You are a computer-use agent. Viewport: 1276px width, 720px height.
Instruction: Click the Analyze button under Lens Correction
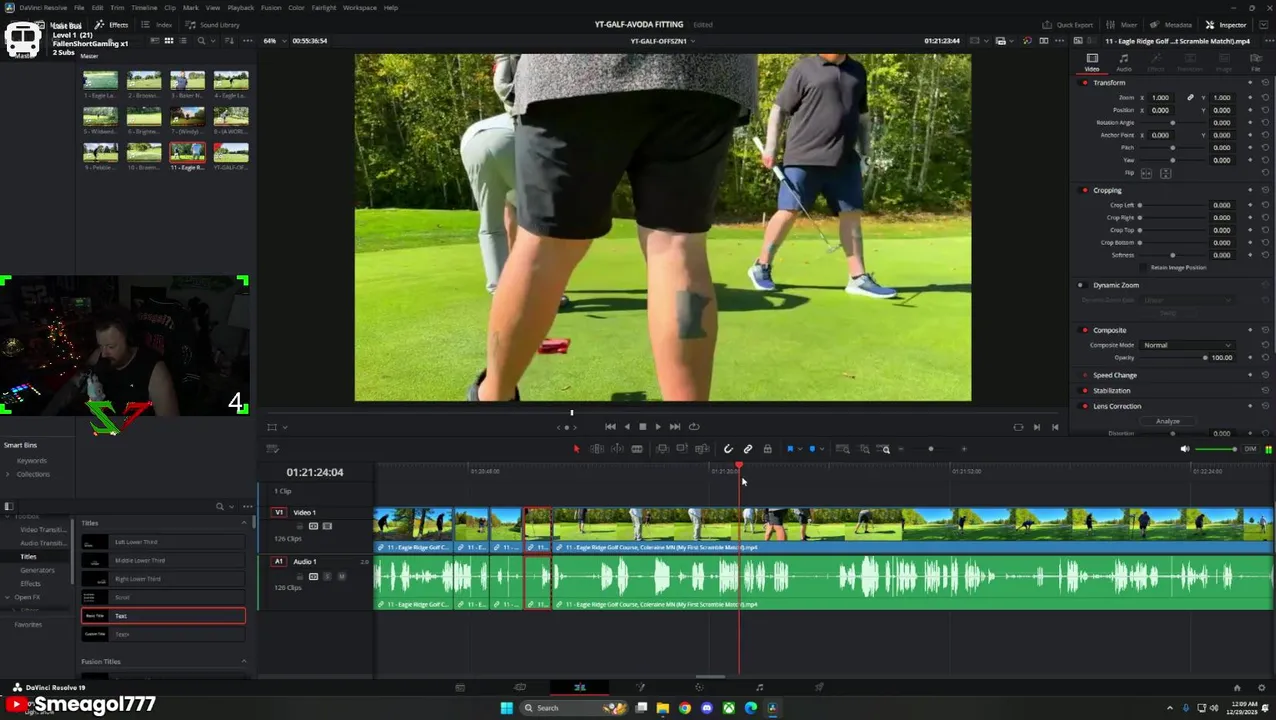1167,421
